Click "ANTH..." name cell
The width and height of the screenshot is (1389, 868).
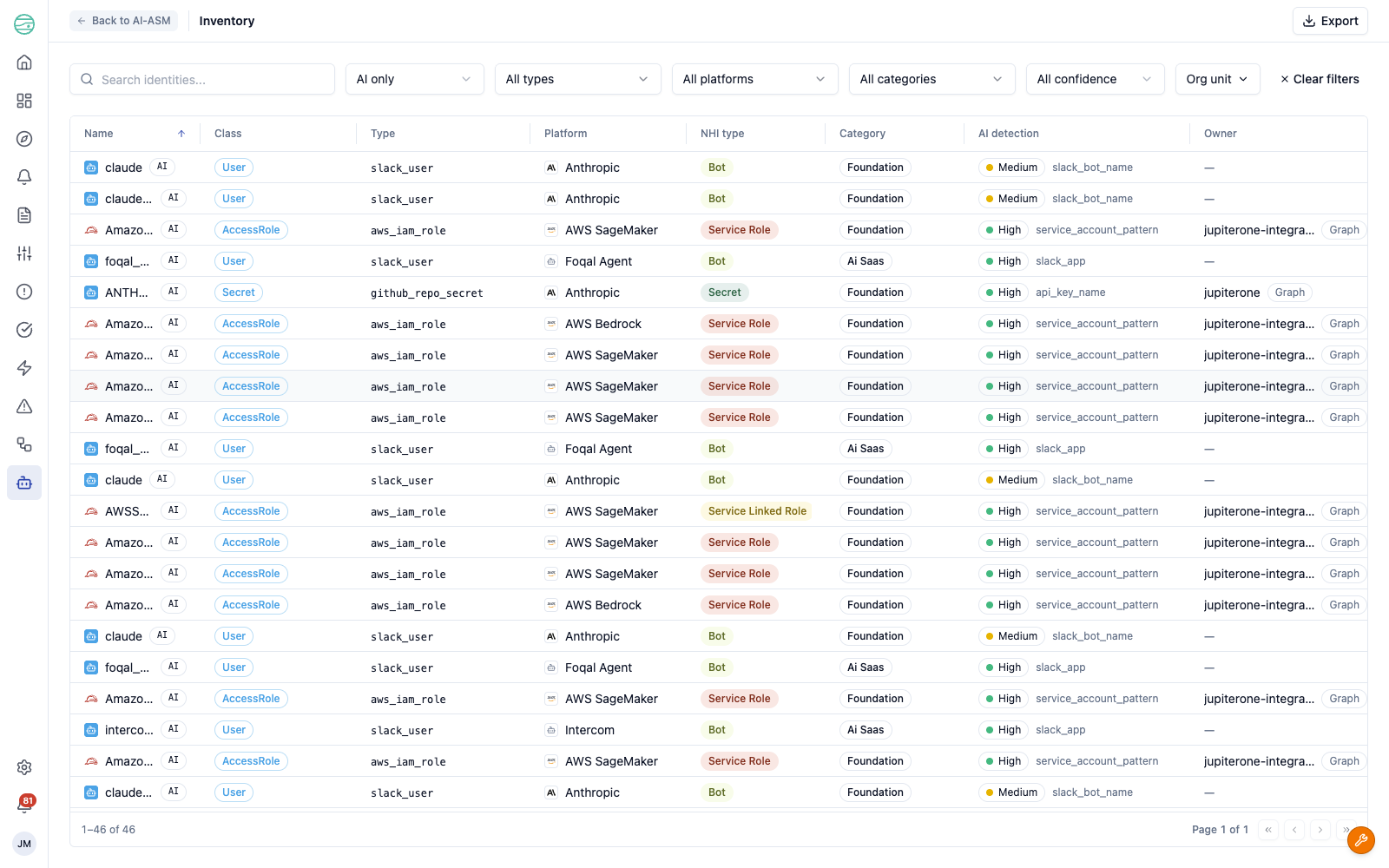pos(127,293)
